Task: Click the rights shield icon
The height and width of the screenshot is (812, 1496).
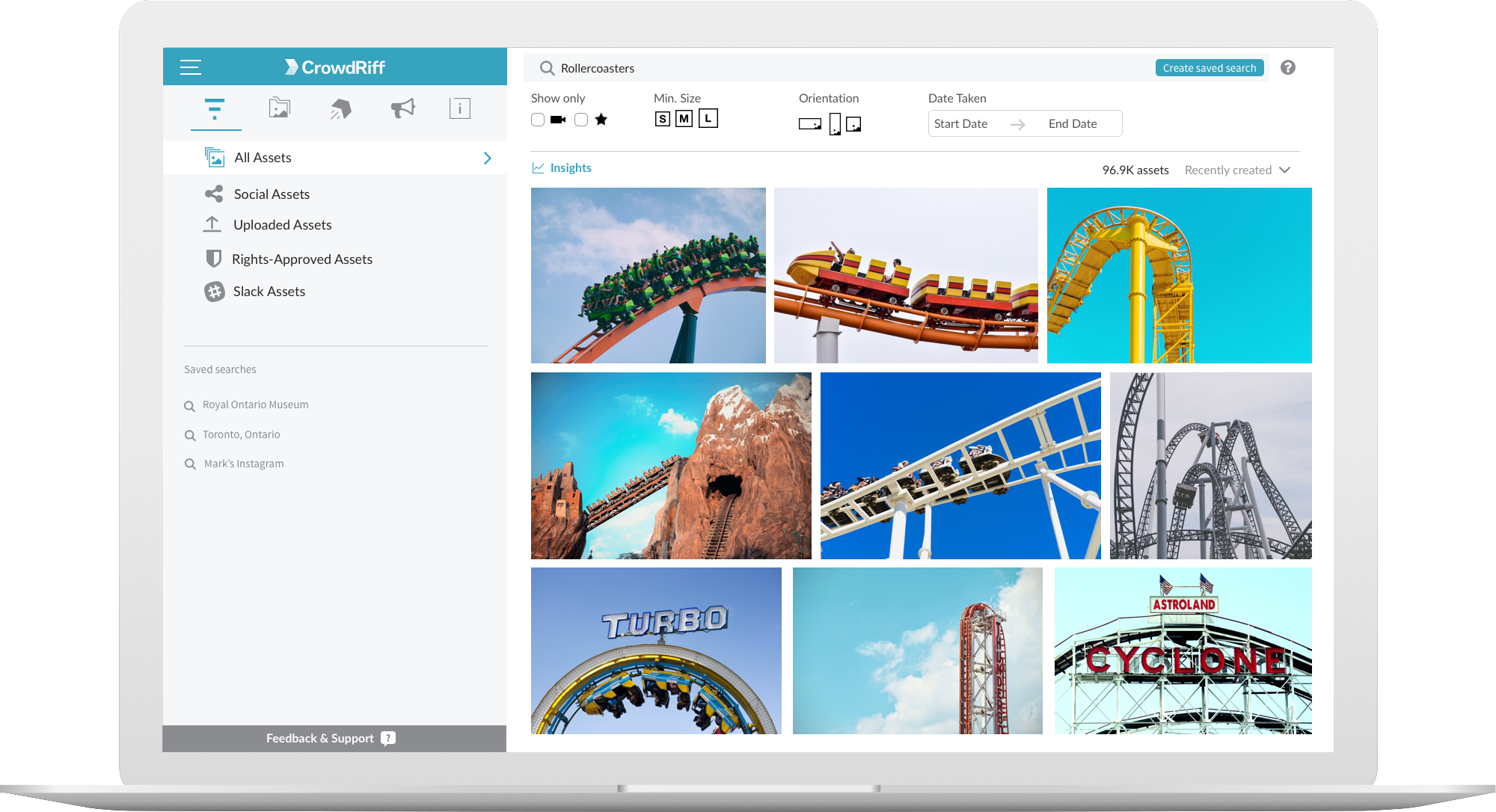Action: [214, 259]
